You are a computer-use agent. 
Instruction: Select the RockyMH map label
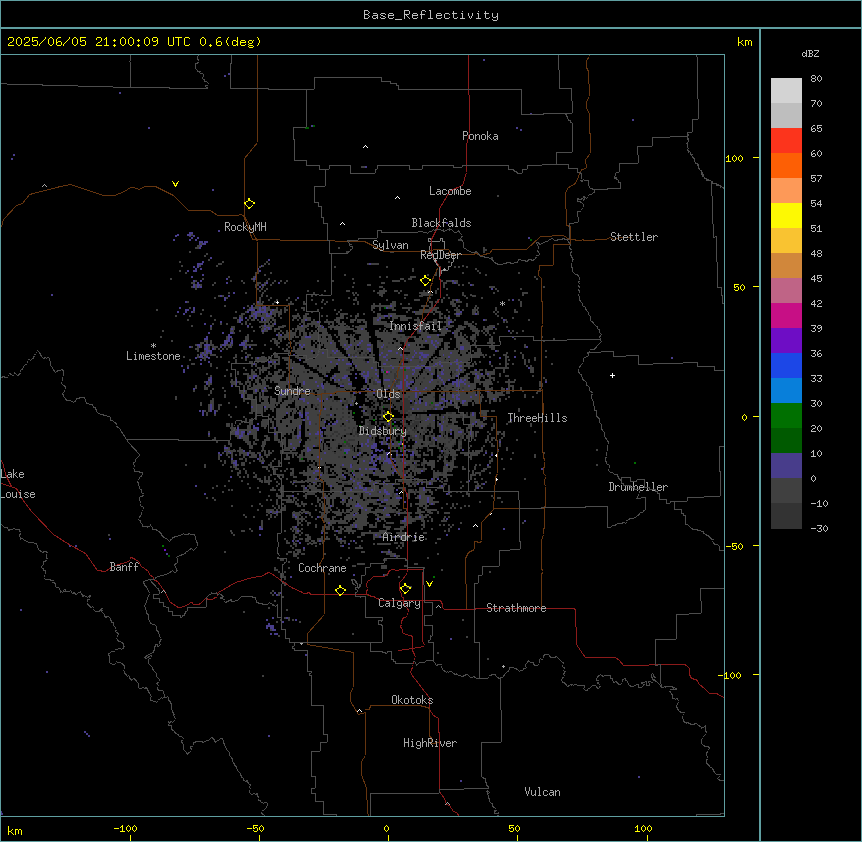click(x=245, y=227)
